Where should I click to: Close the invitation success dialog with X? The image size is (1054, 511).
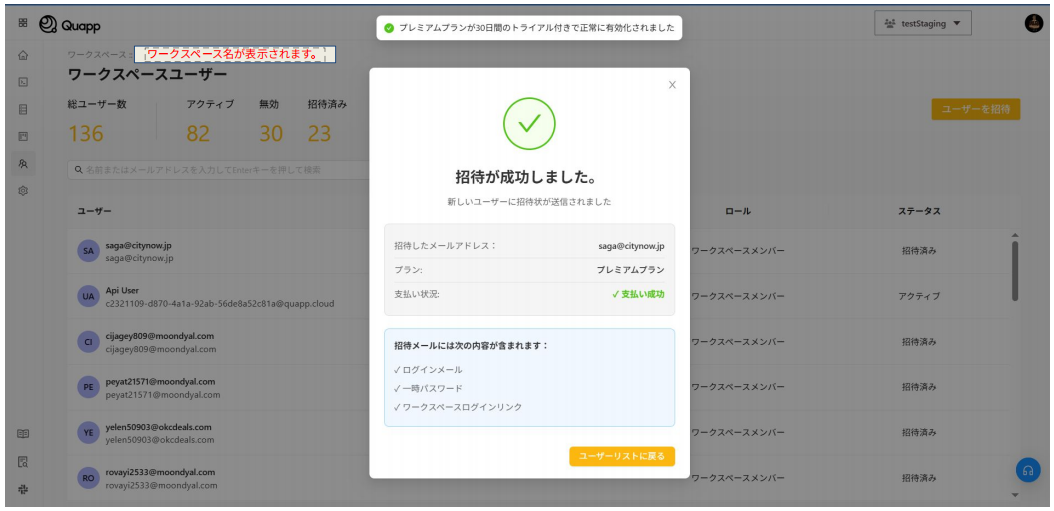(x=672, y=85)
